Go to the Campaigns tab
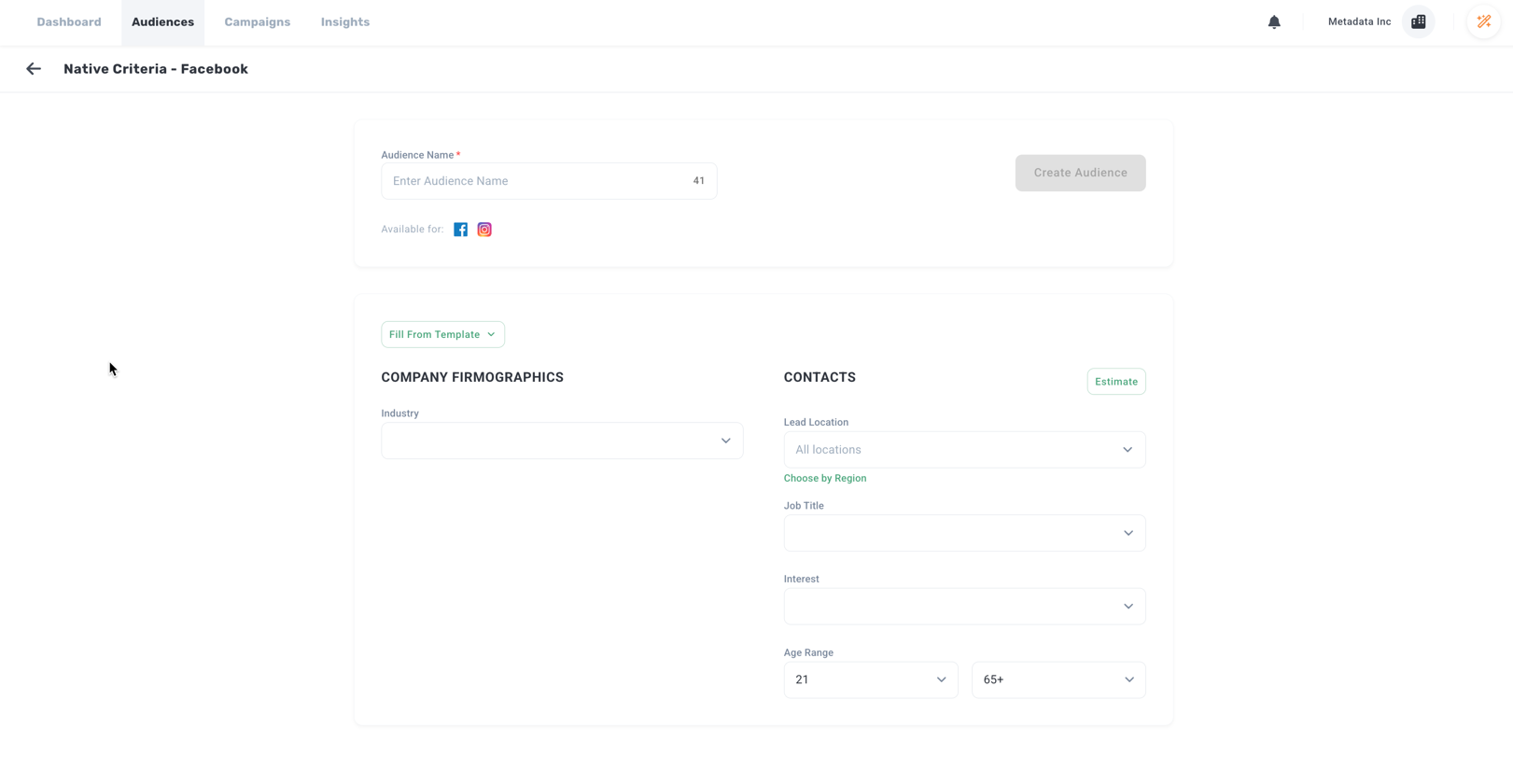Viewport: 1513px width, 784px height. (x=257, y=22)
